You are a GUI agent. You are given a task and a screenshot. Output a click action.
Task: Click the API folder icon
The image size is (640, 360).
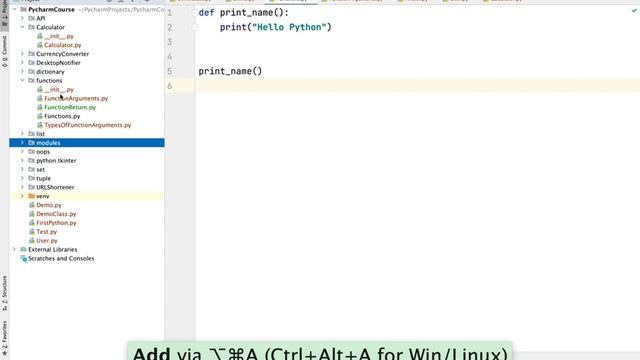pyautogui.click(x=31, y=18)
